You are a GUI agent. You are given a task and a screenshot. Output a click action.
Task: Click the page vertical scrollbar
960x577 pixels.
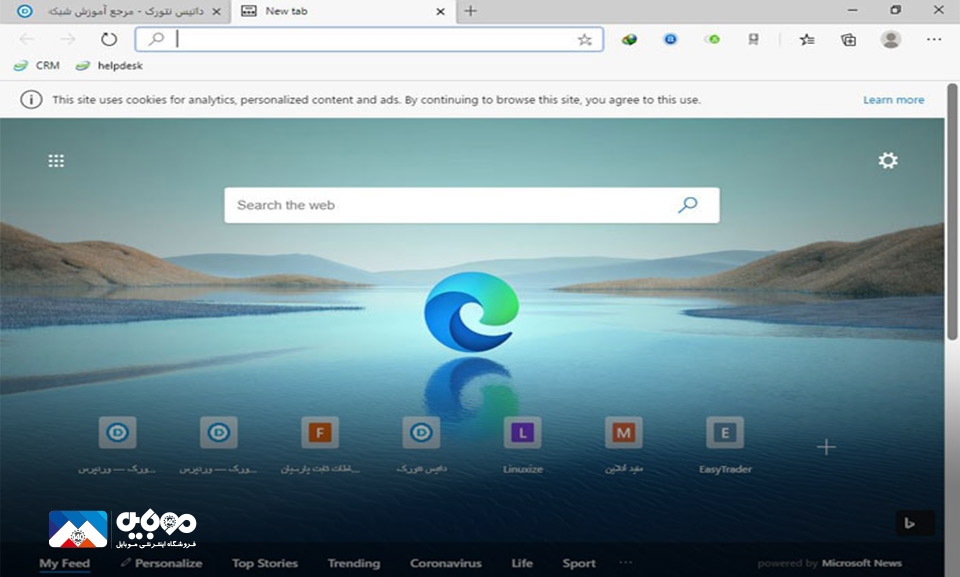tap(952, 211)
